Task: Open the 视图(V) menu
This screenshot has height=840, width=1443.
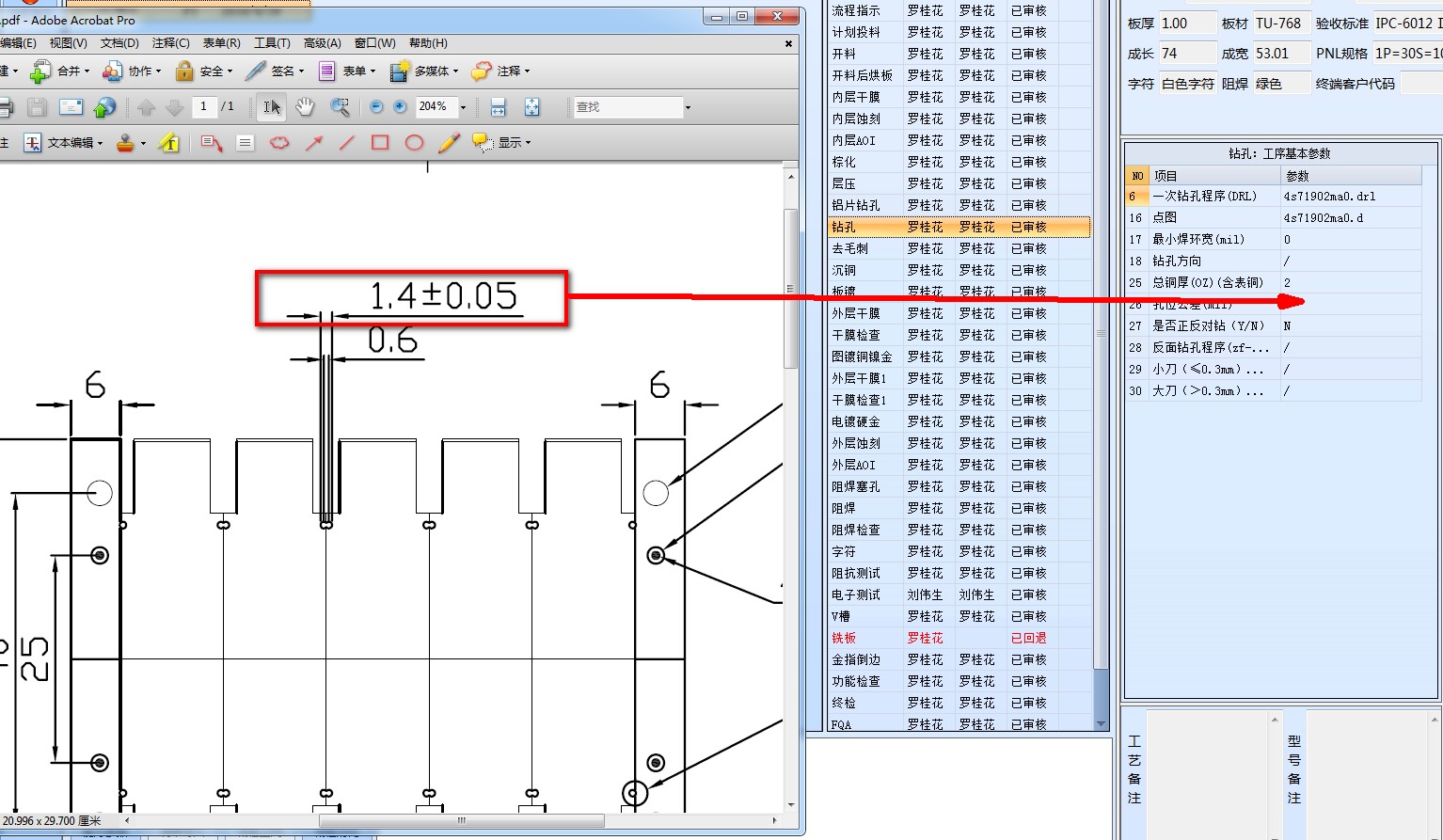Action: 68,43
